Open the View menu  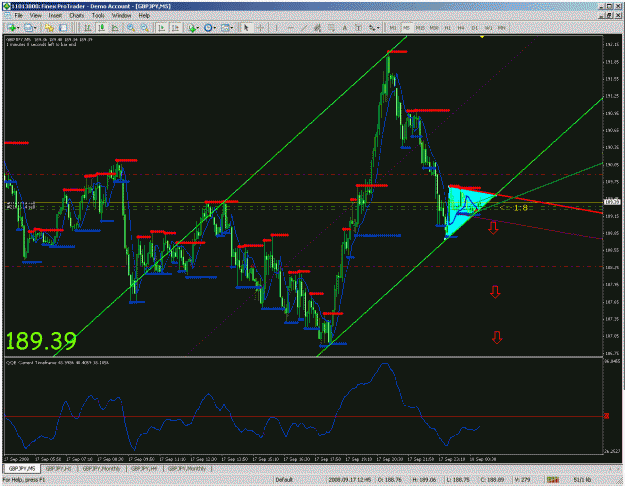tap(35, 16)
